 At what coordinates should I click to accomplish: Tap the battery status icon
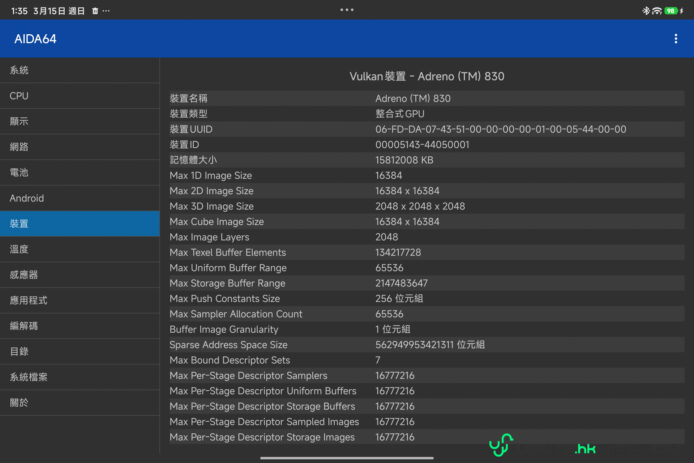click(672, 10)
